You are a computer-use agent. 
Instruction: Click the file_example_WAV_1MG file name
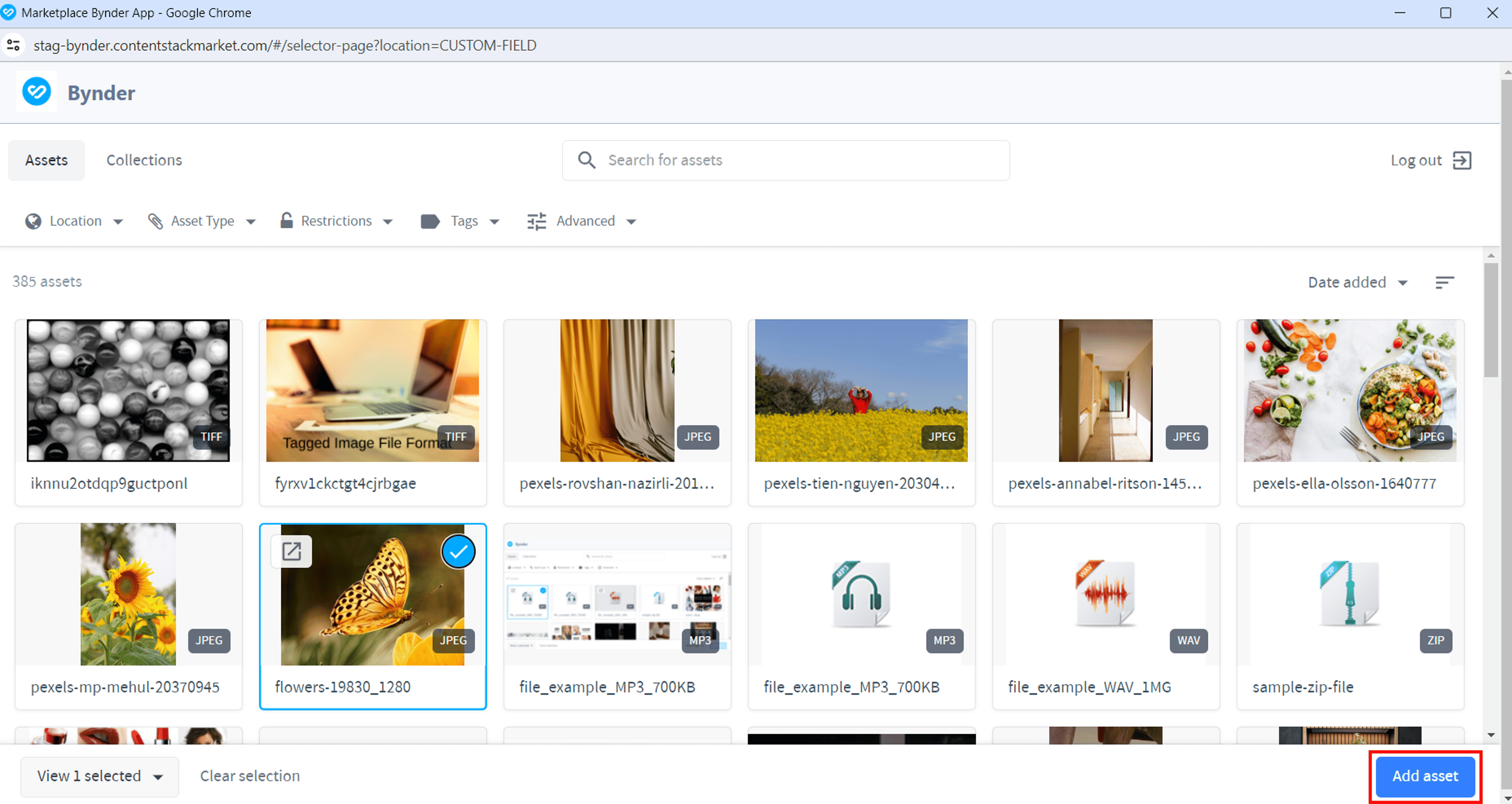[x=1090, y=687]
